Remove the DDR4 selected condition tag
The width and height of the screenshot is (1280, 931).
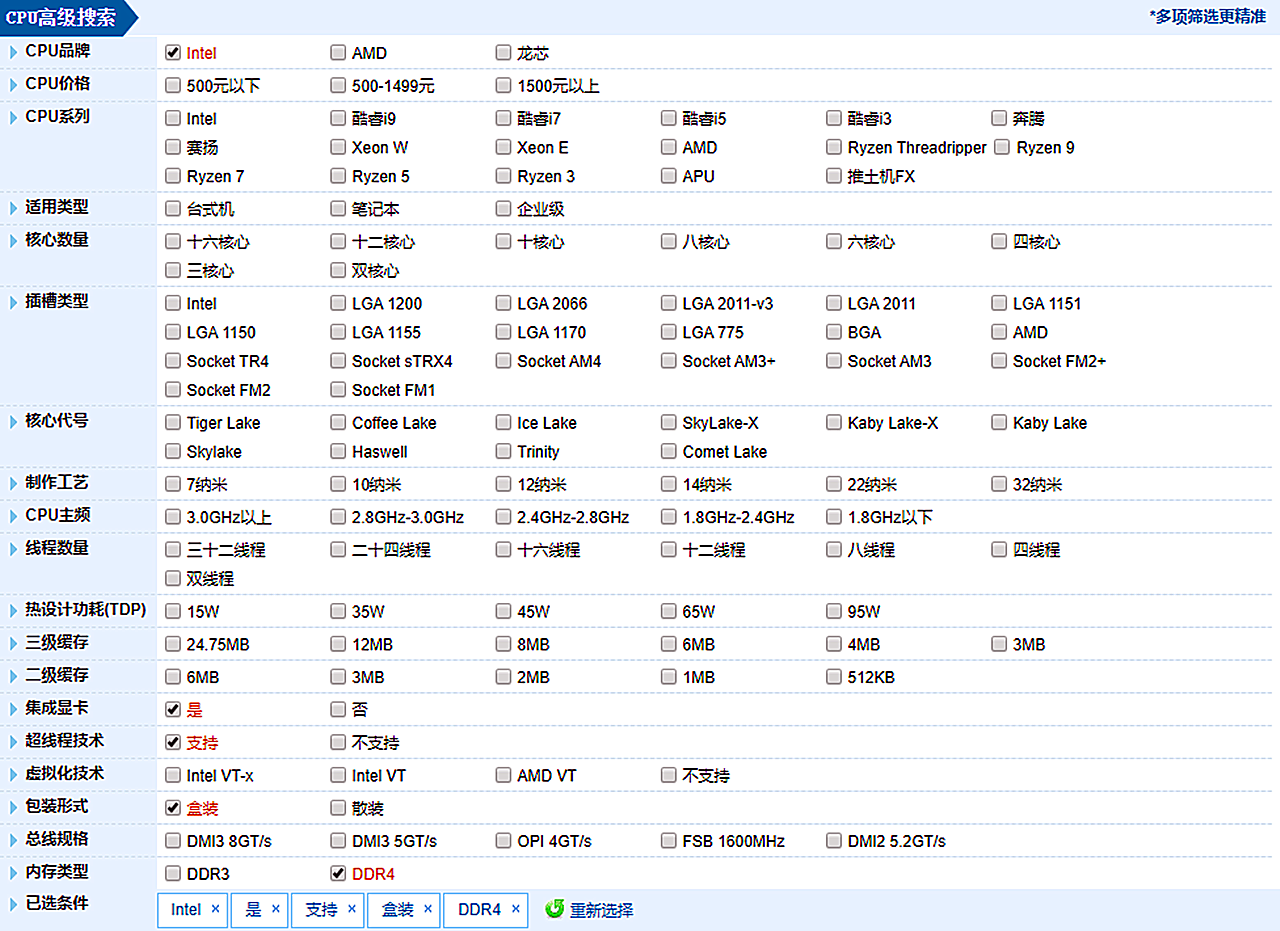click(x=516, y=910)
